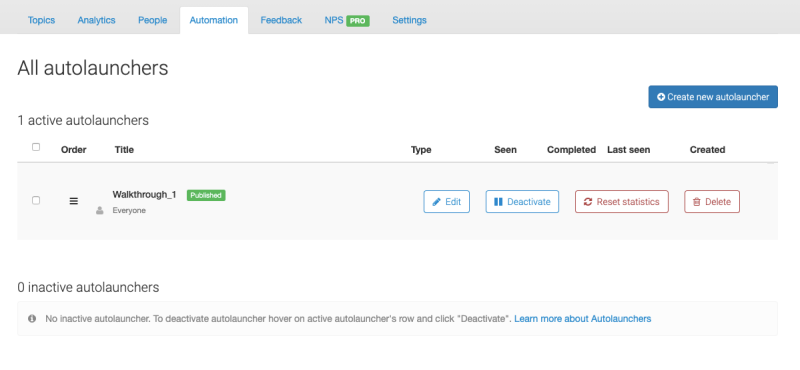Click the Last seen column header
This screenshot has width=800, height=370.
point(629,150)
